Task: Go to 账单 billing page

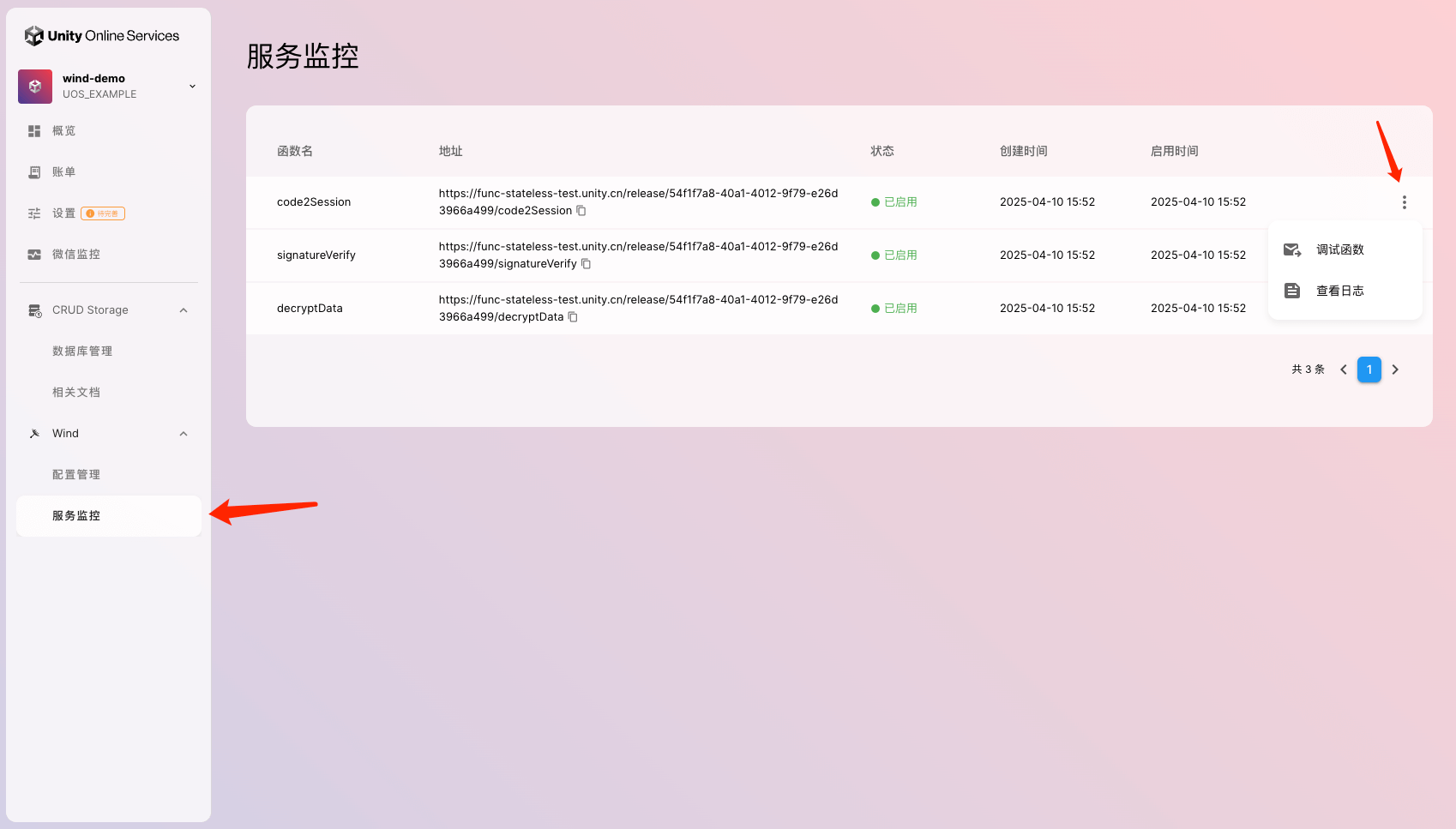Action: click(63, 172)
